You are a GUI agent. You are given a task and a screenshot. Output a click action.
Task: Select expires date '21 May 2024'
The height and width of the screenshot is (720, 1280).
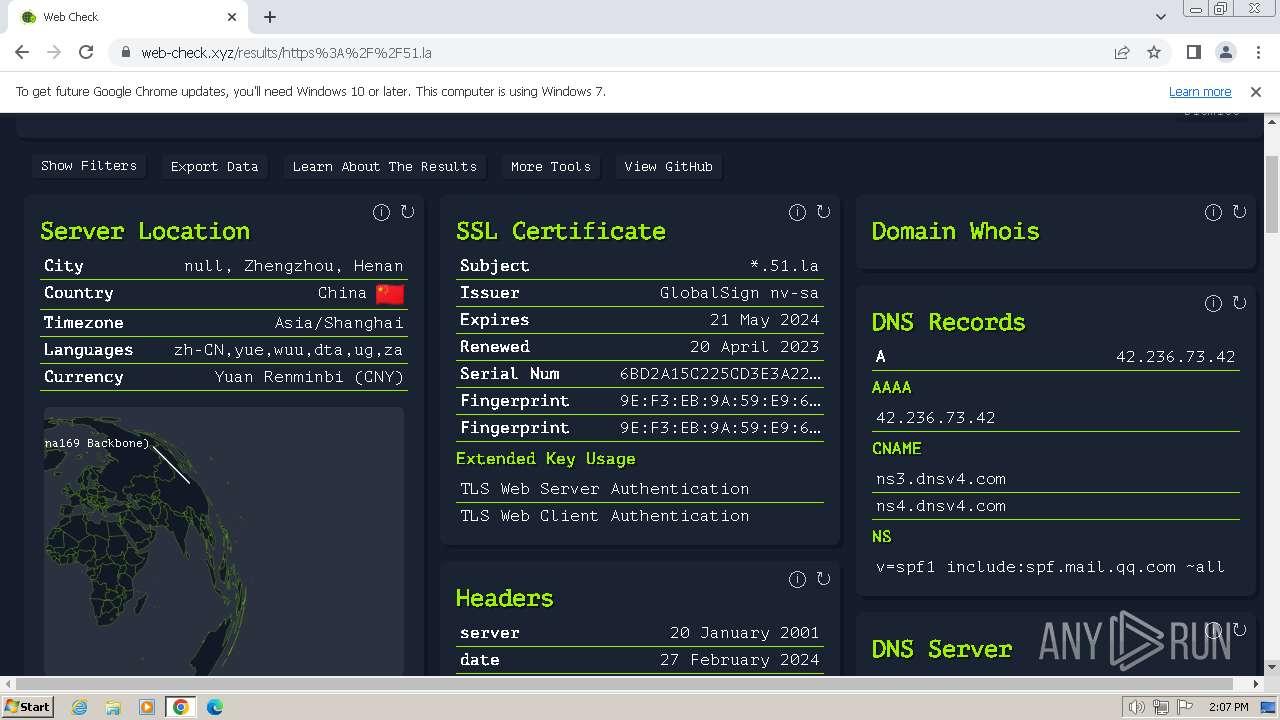(x=765, y=320)
